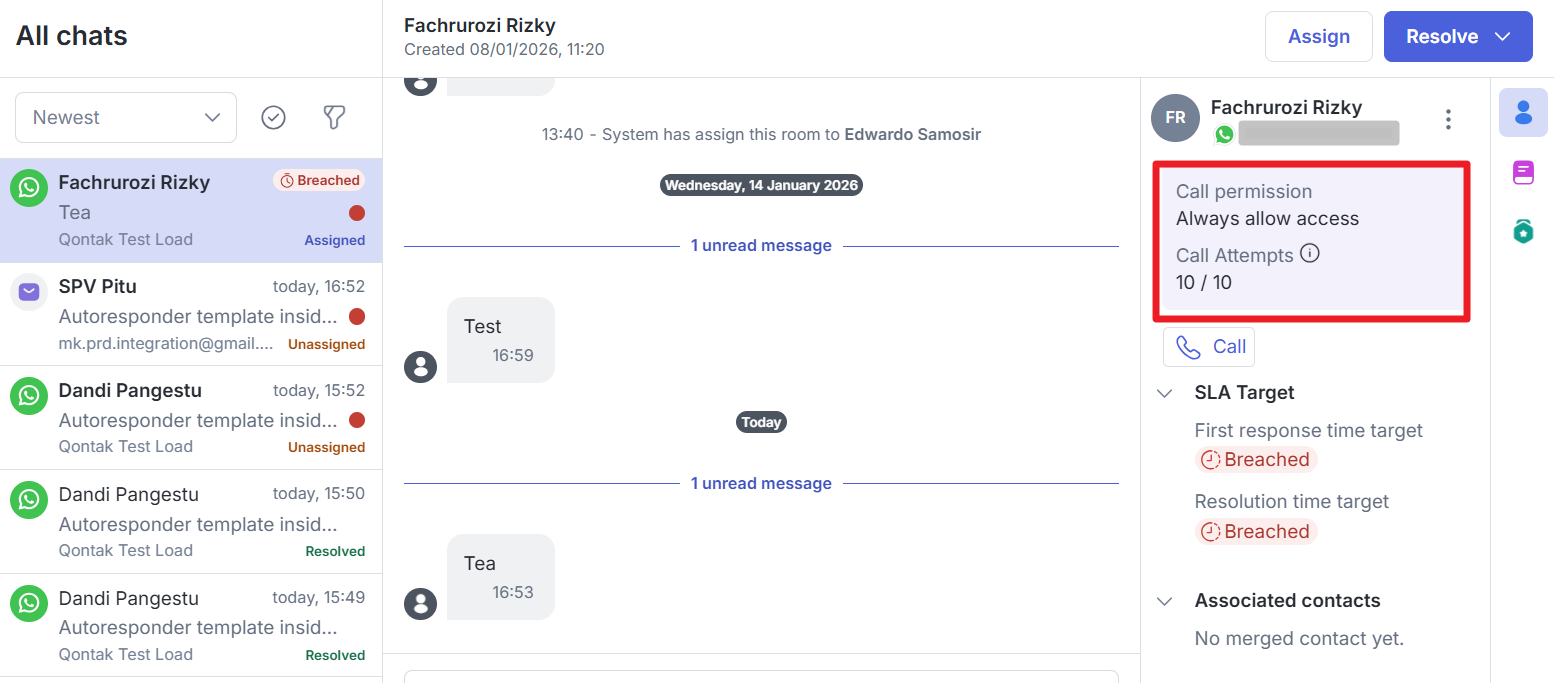
Task: Open the Newest sort dropdown
Action: (126, 117)
